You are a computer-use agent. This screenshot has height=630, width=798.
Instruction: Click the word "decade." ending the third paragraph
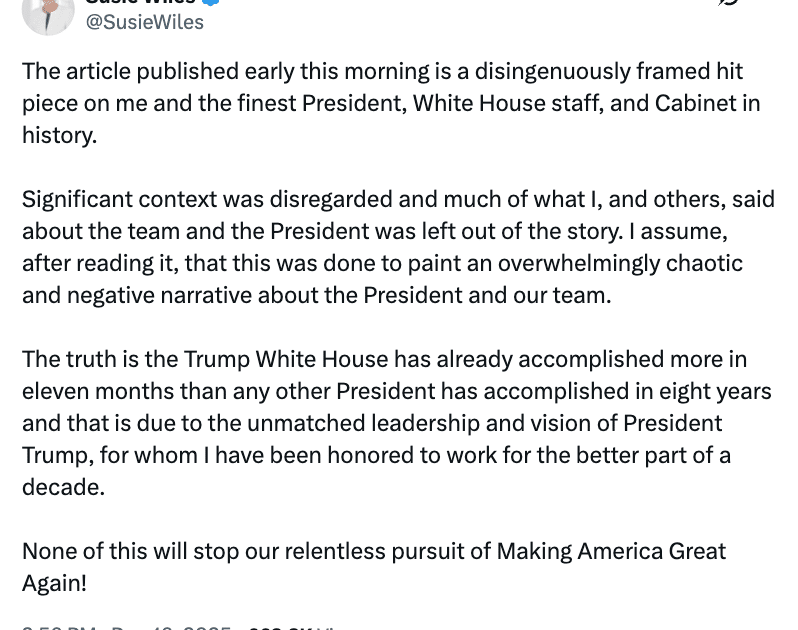click(63, 487)
